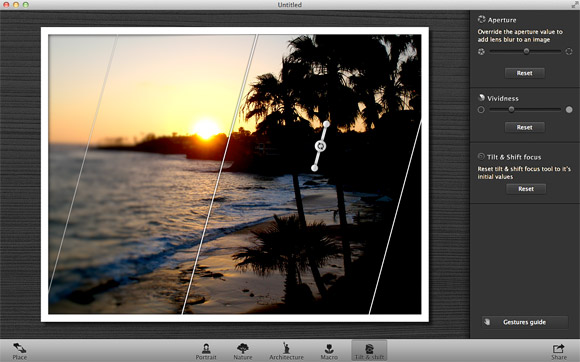Reset the Tilt & Shift focus tool

pos(526,189)
